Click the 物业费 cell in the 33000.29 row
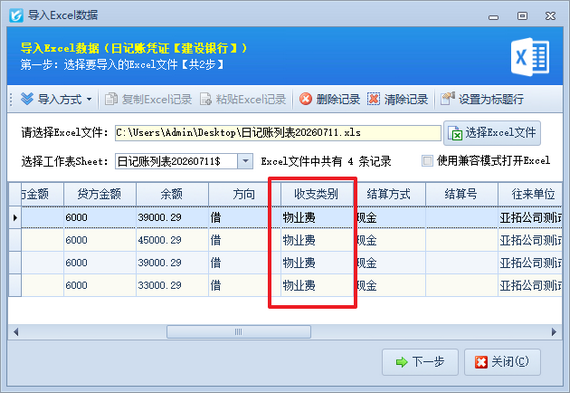The height and width of the screenshot is (393, 570). [317, 285]
